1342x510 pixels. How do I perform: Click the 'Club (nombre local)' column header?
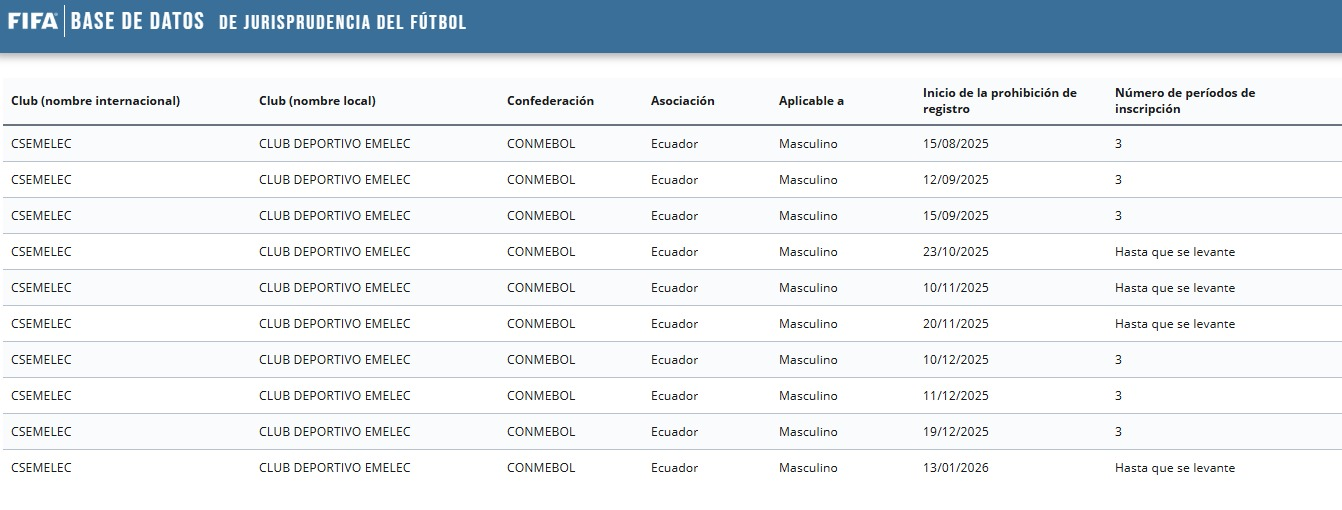click(x=317, y=101)
